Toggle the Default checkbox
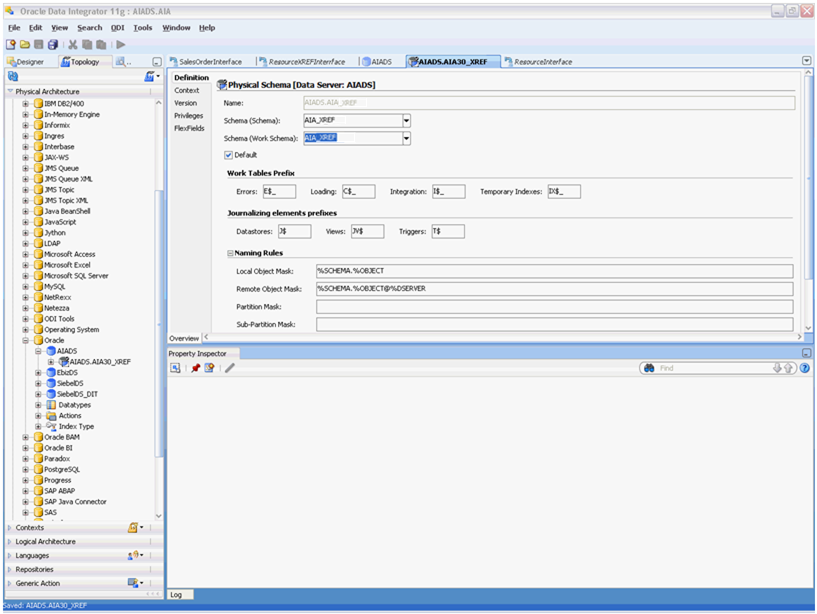The image size is (817, 614). (228, 155)
